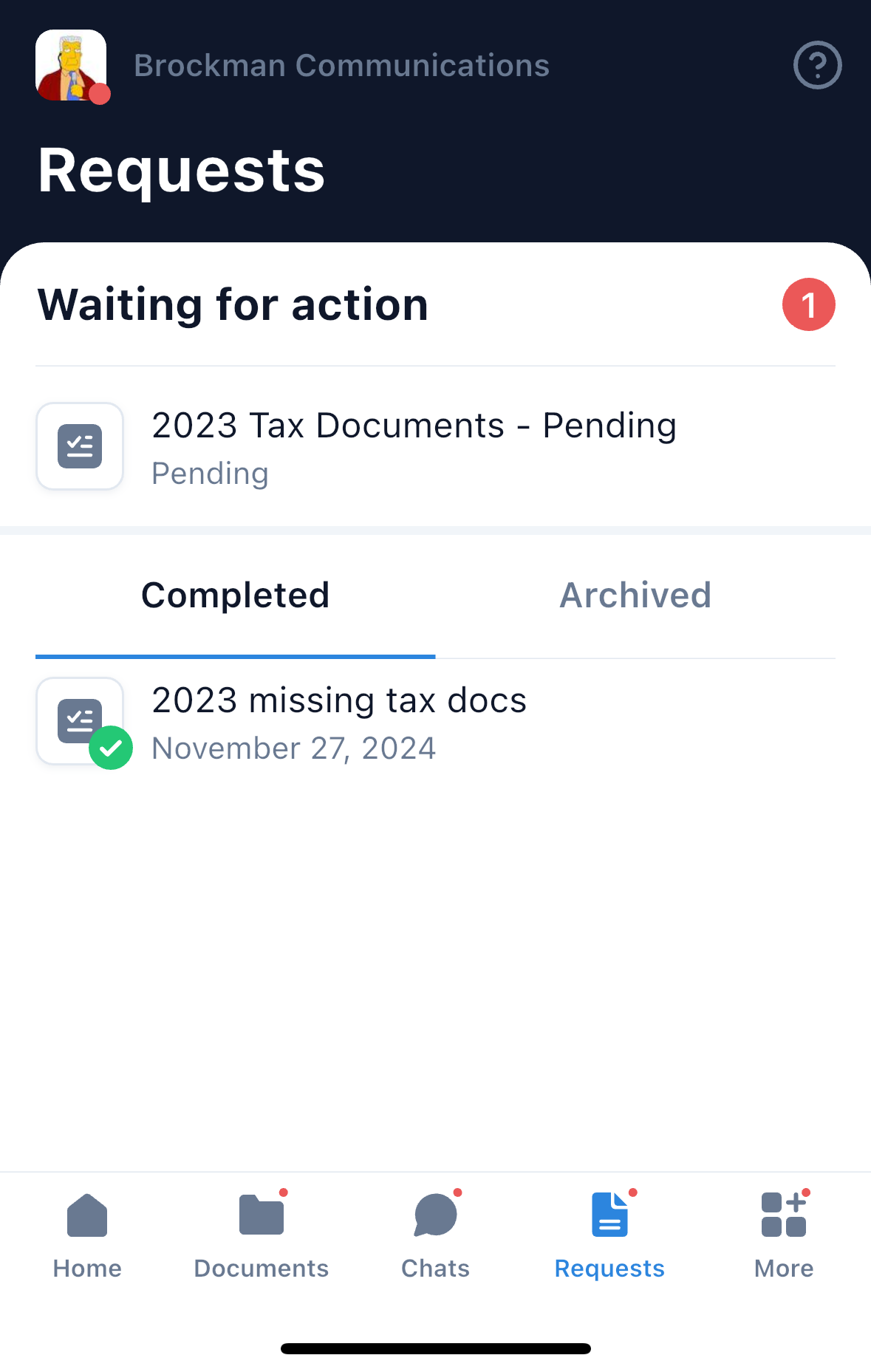
Task: Switch to the Archived tab
Action: (x=635, y=595)
